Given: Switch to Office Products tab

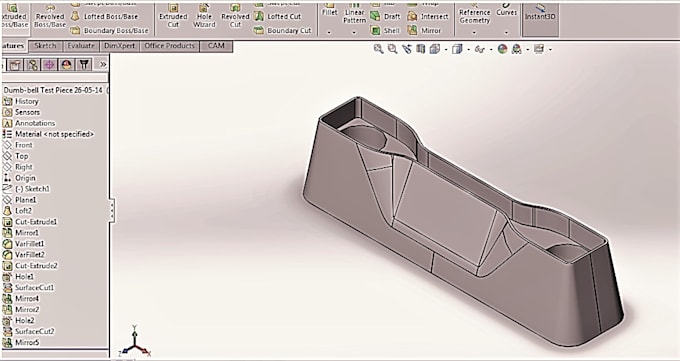Looking at the screenshot, I should click(x=170, y=46).
